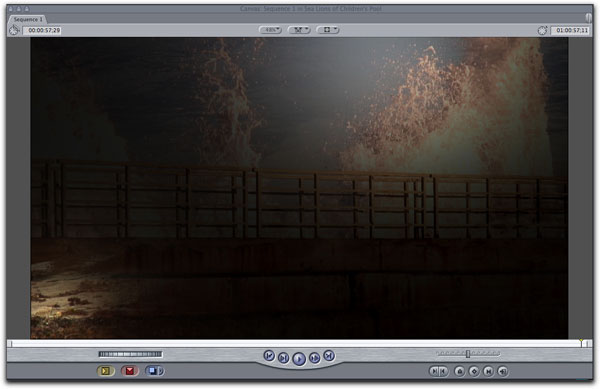
Task: Add a marker with the marker button
Action: click(460, 371)
